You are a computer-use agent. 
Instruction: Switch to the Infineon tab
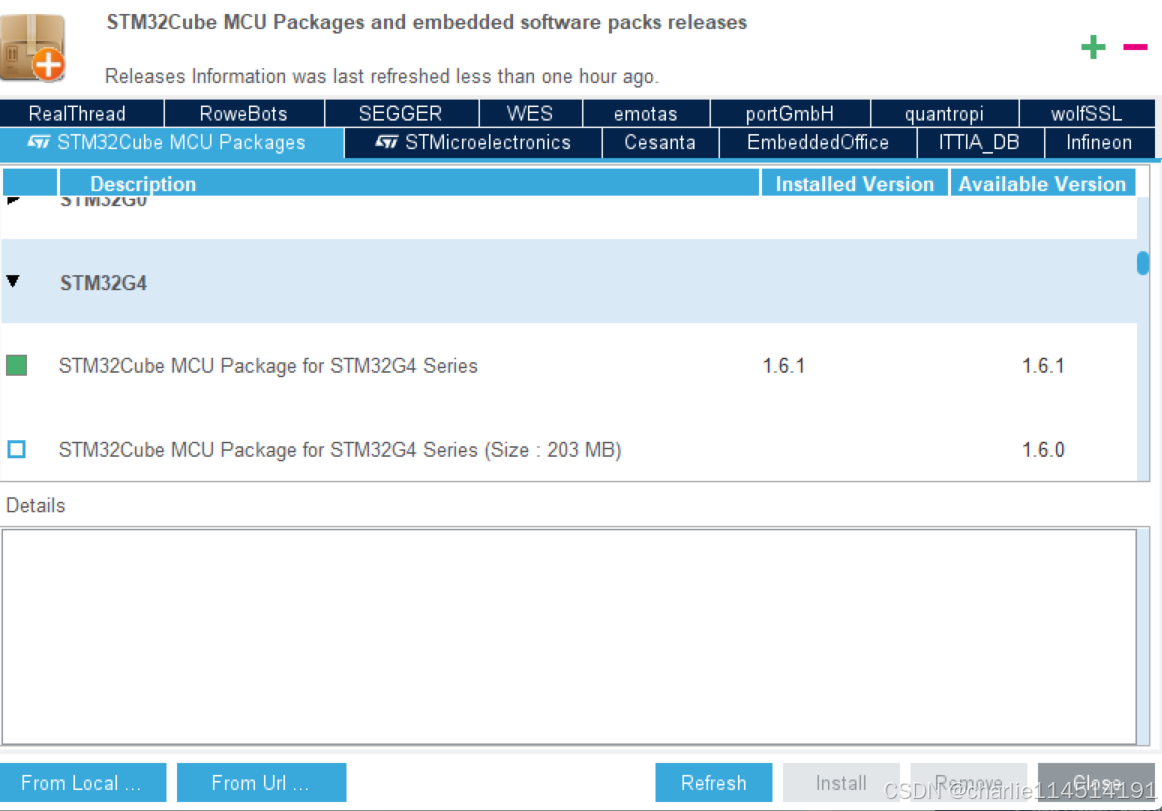(x=1100, y=142)
